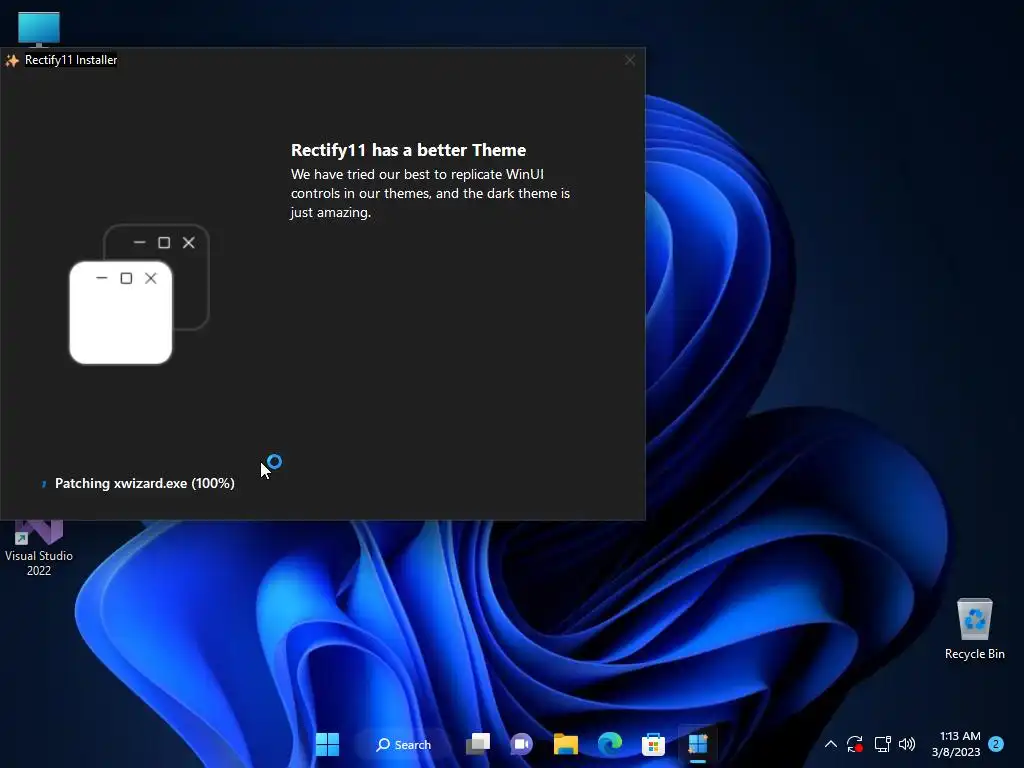Open the This PC desktop icon

click(39, 29)
